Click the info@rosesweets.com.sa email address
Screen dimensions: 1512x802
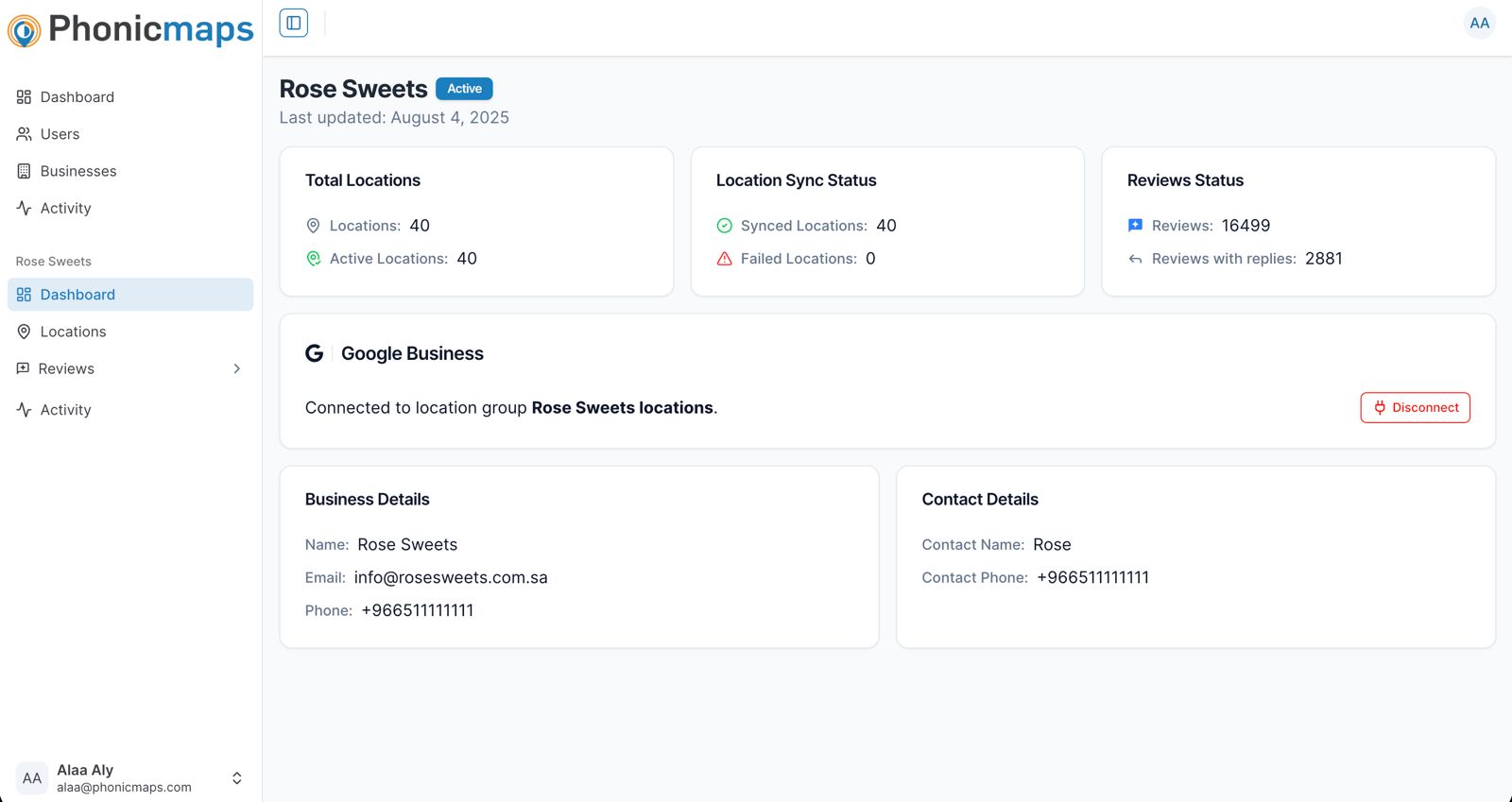451,578
